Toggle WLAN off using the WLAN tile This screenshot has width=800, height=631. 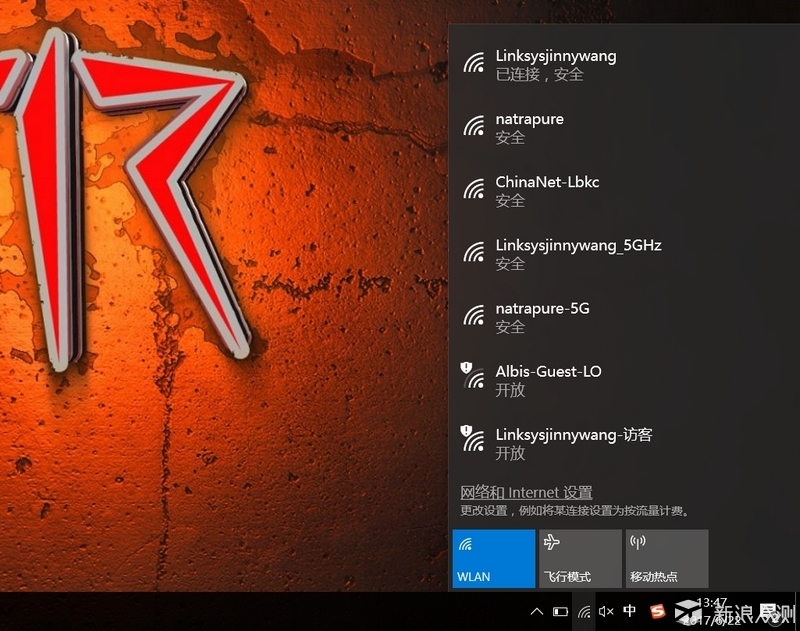coord(492,558)
